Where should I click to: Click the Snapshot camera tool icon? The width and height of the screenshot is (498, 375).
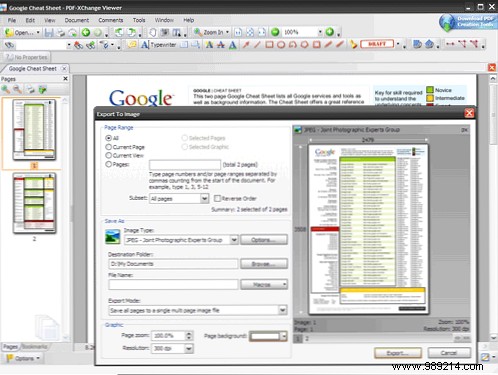[165, 32]
